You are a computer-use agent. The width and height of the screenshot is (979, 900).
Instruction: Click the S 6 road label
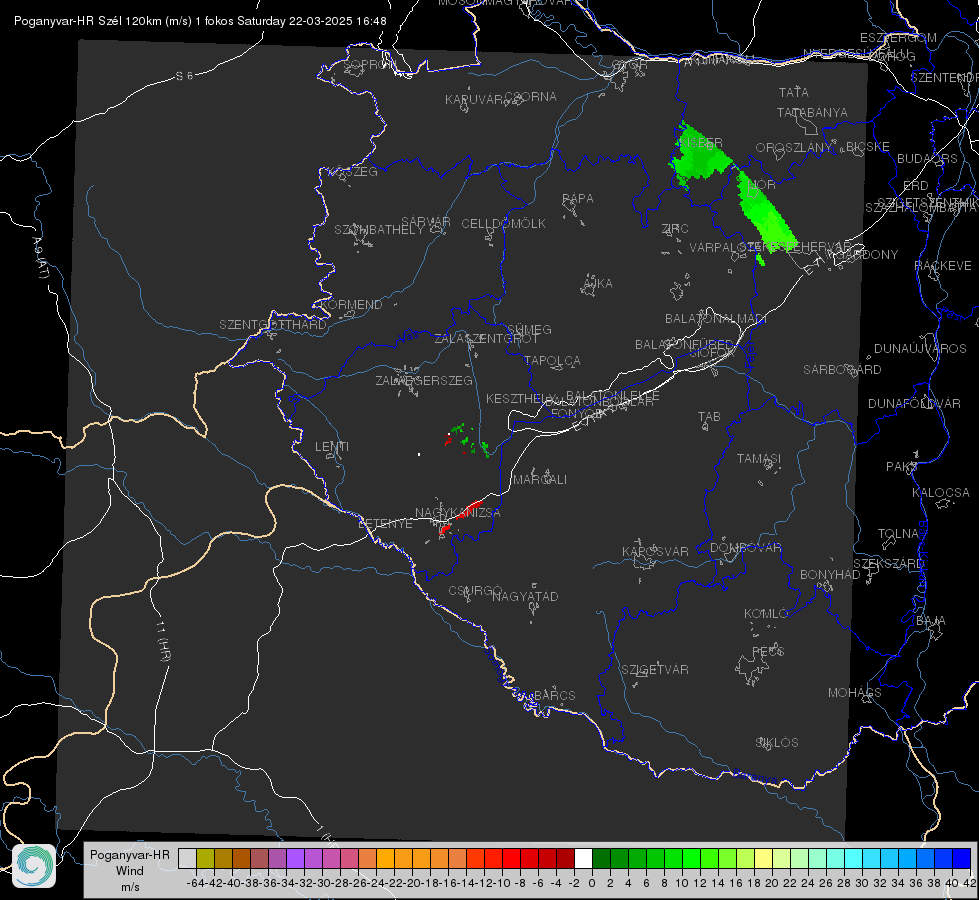point(184,76)
